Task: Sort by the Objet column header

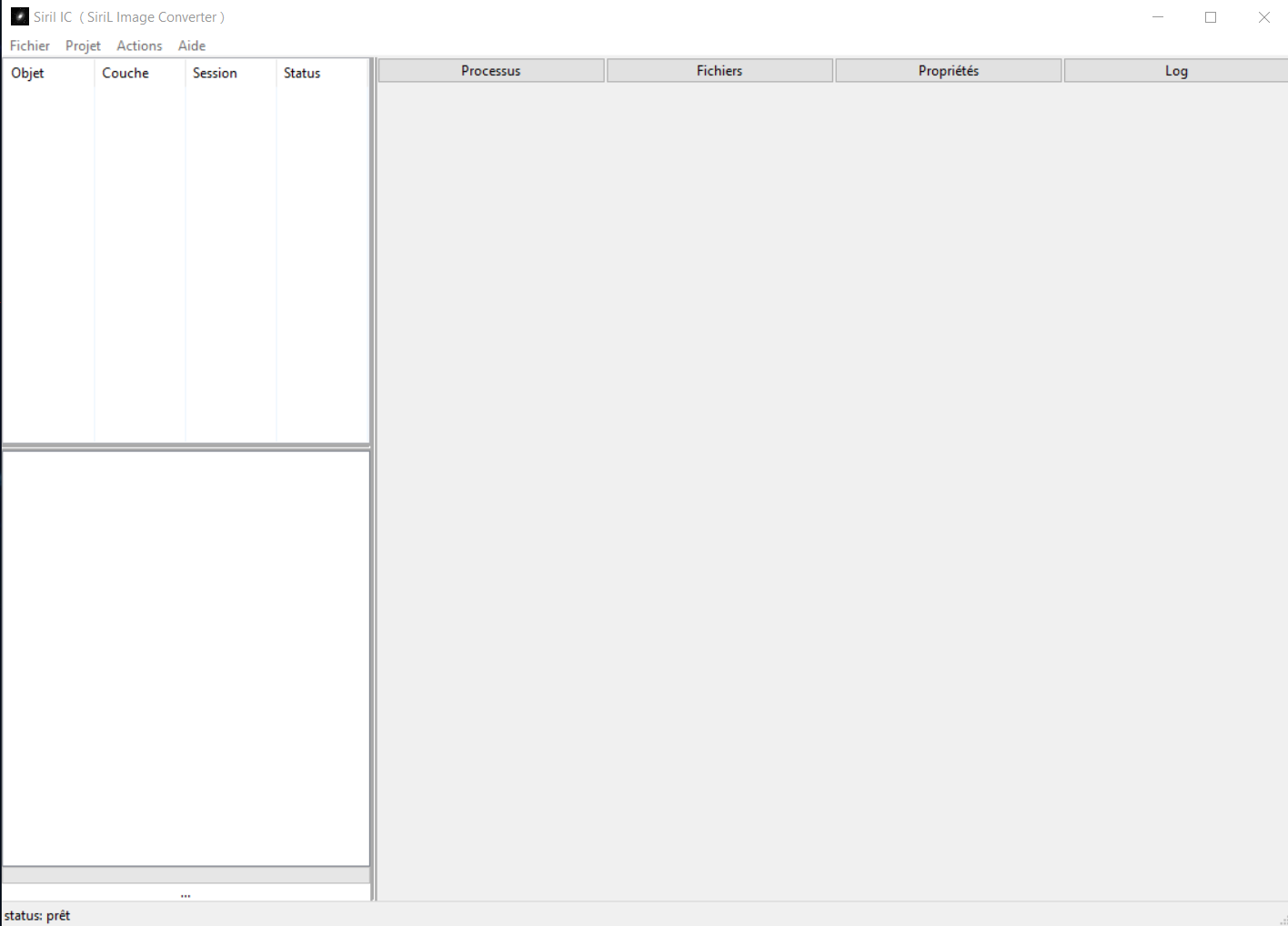Action: click(x=49, y=73)
